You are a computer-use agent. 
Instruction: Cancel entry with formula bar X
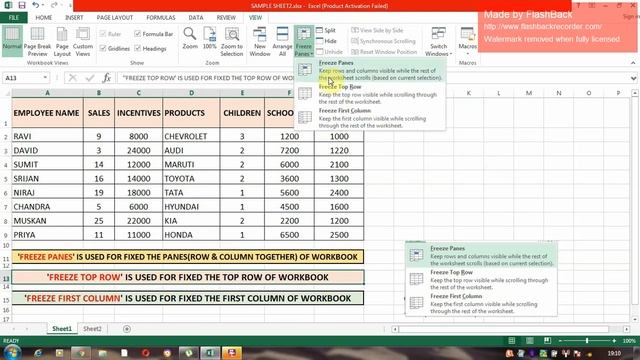(73, 78)
